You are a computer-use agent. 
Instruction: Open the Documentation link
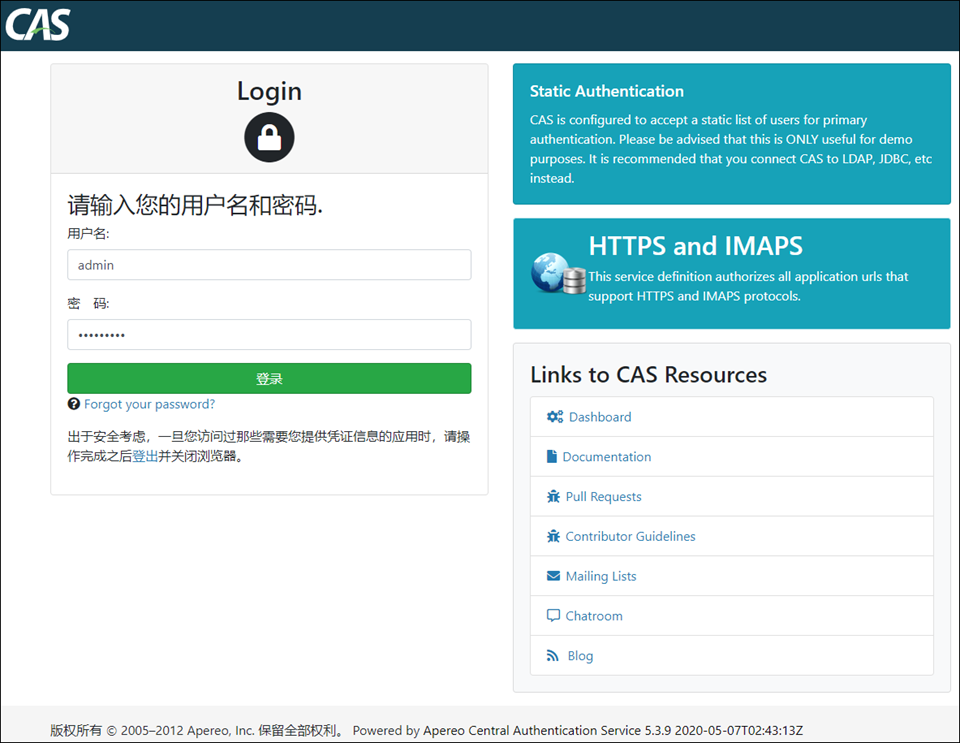607,457
